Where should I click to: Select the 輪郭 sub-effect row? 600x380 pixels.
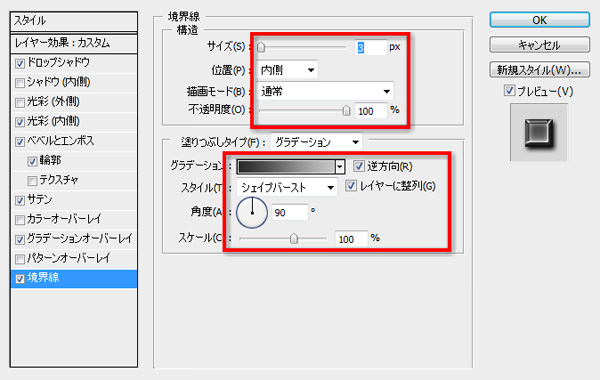coord(73,161)
